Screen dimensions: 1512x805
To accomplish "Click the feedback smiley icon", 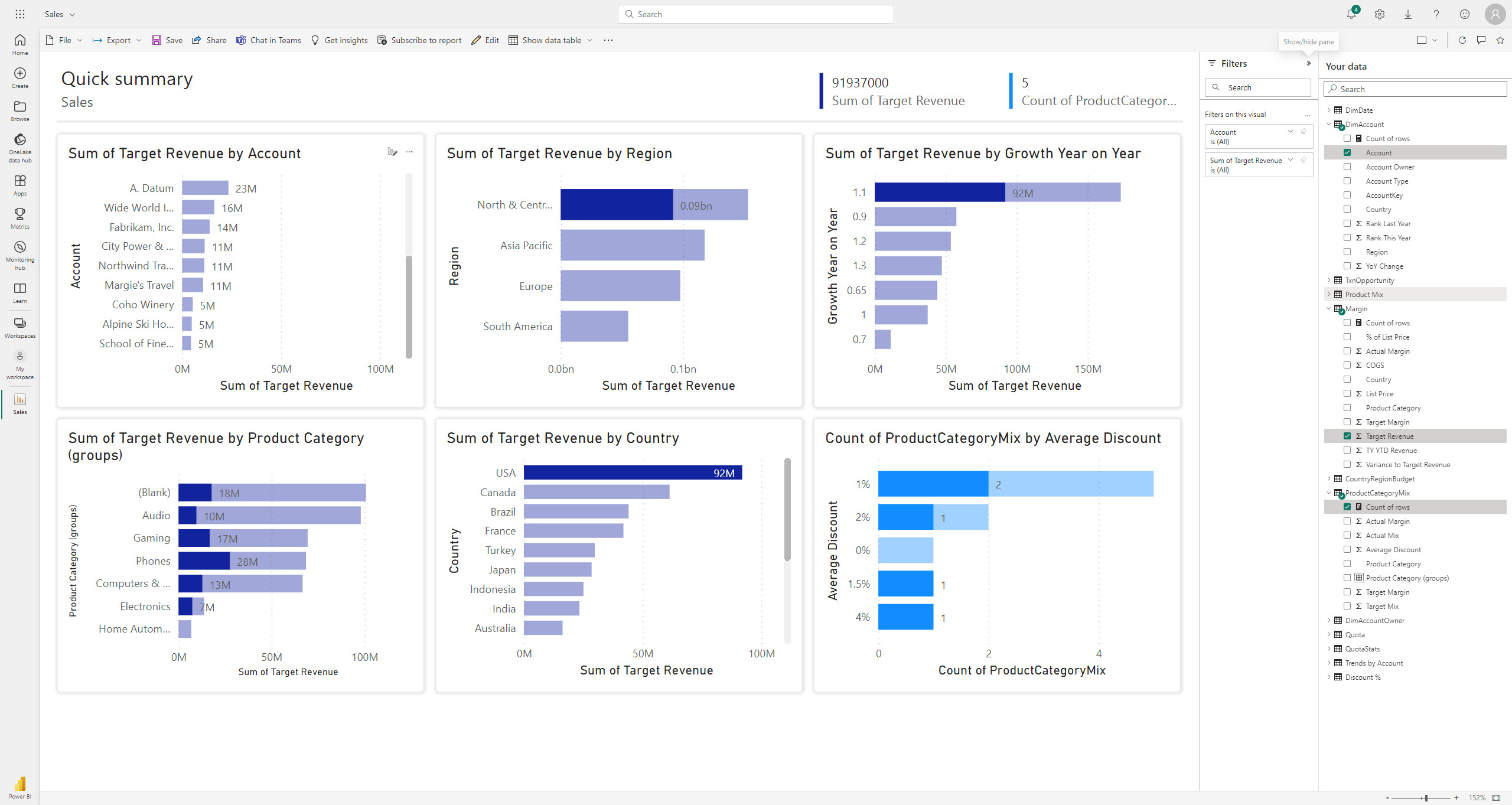I will [x=1465, y=14].
